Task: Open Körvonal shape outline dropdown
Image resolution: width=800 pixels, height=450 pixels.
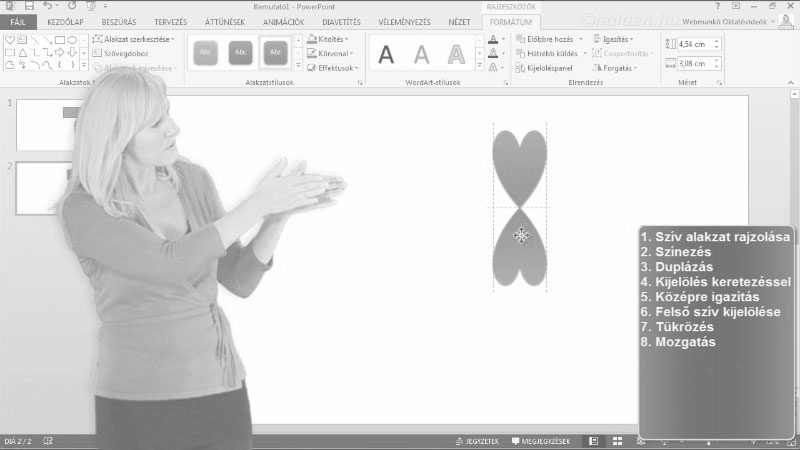Action: point(330,53)
